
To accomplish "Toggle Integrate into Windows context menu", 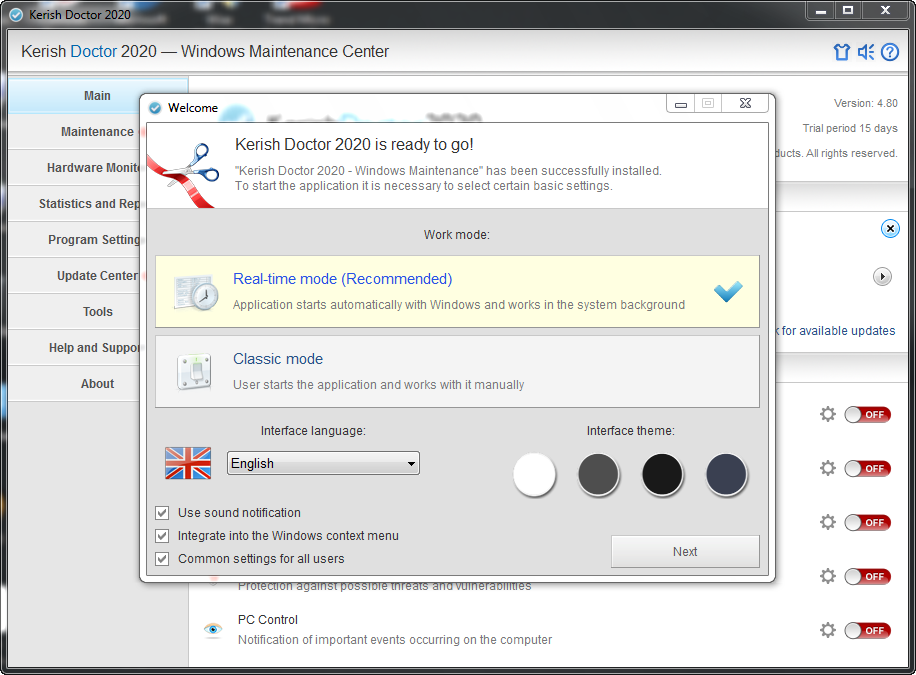I will point(162,536).
